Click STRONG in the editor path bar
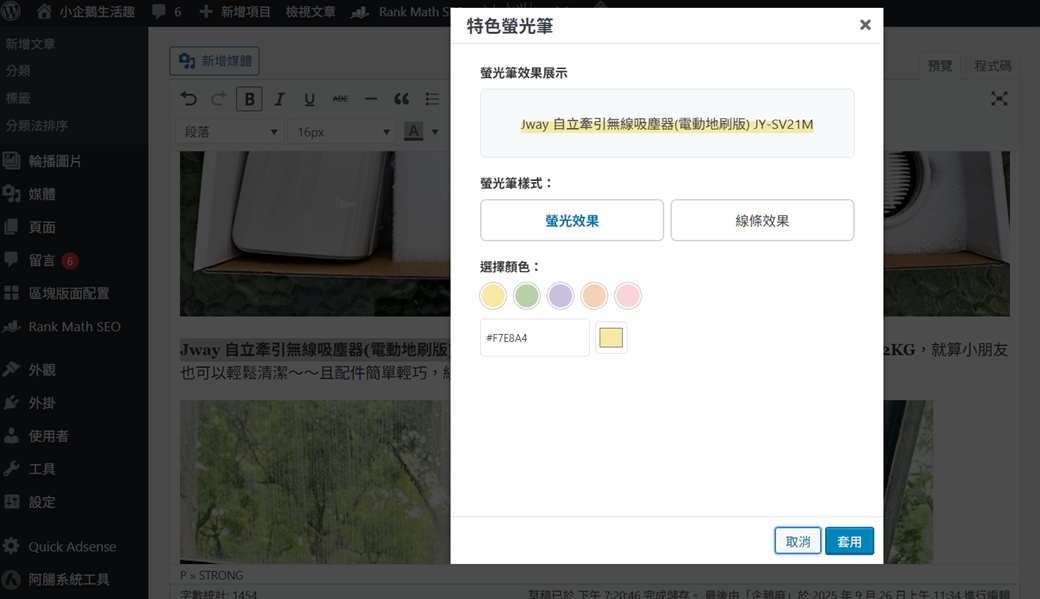1040x599 pixels. click(x=221, y=575)
